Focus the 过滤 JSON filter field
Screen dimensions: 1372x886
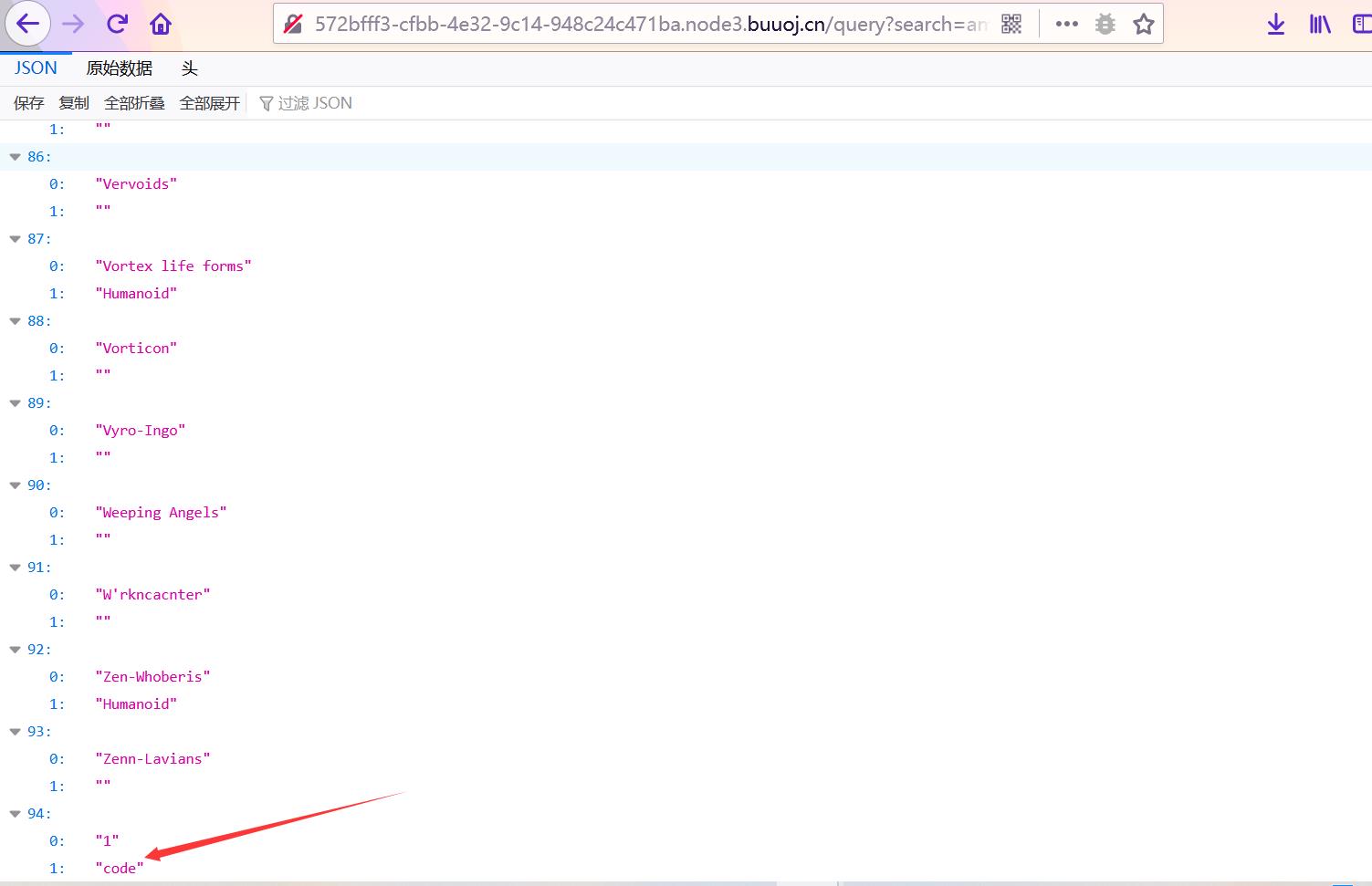pyautogui.click(x=315, y=103)
